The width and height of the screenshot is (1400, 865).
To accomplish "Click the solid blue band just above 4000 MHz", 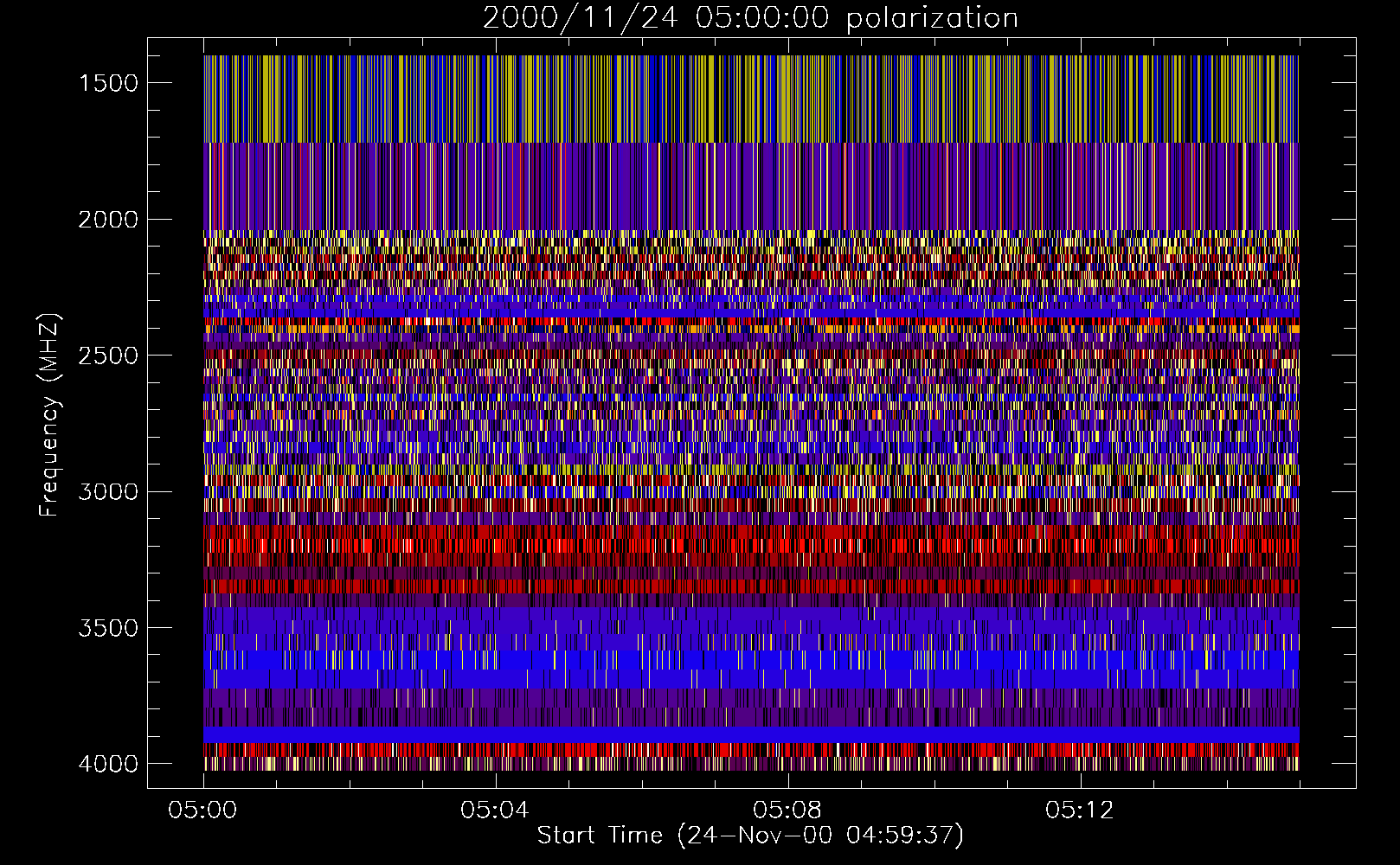I will coord(750,734).
